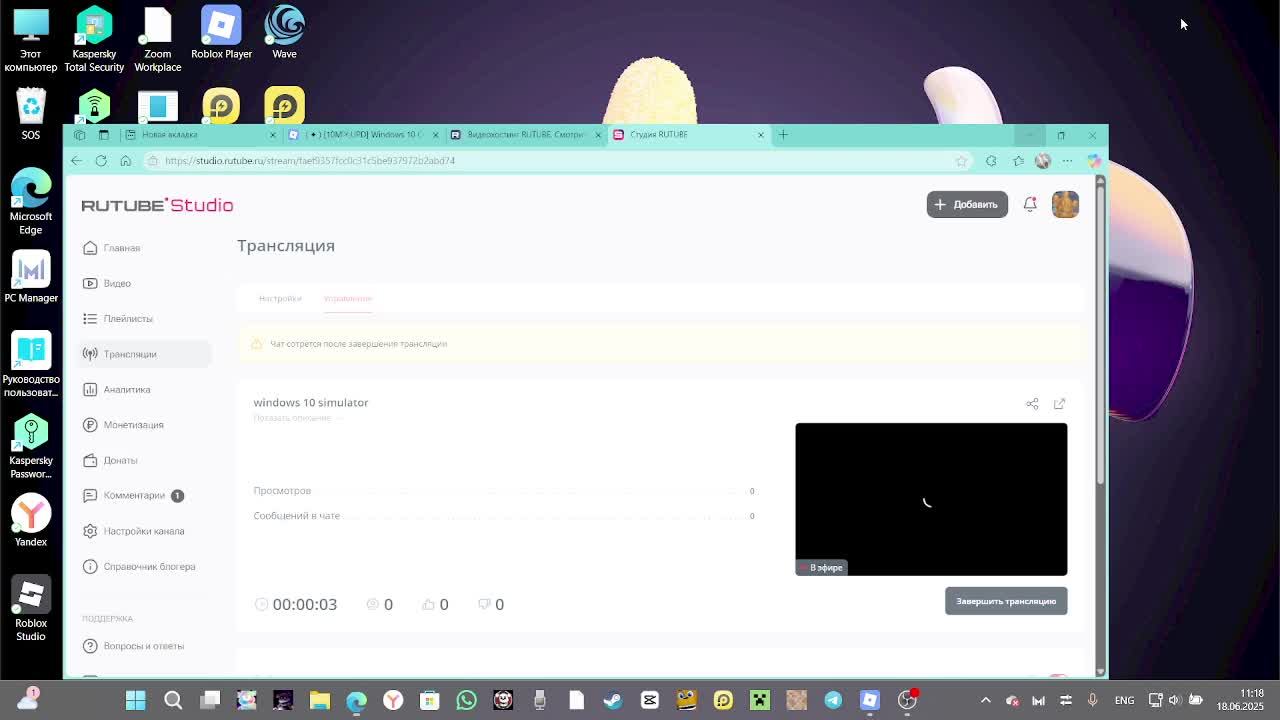Open Этот компьютер desktop icon

(x=31, y=40)
